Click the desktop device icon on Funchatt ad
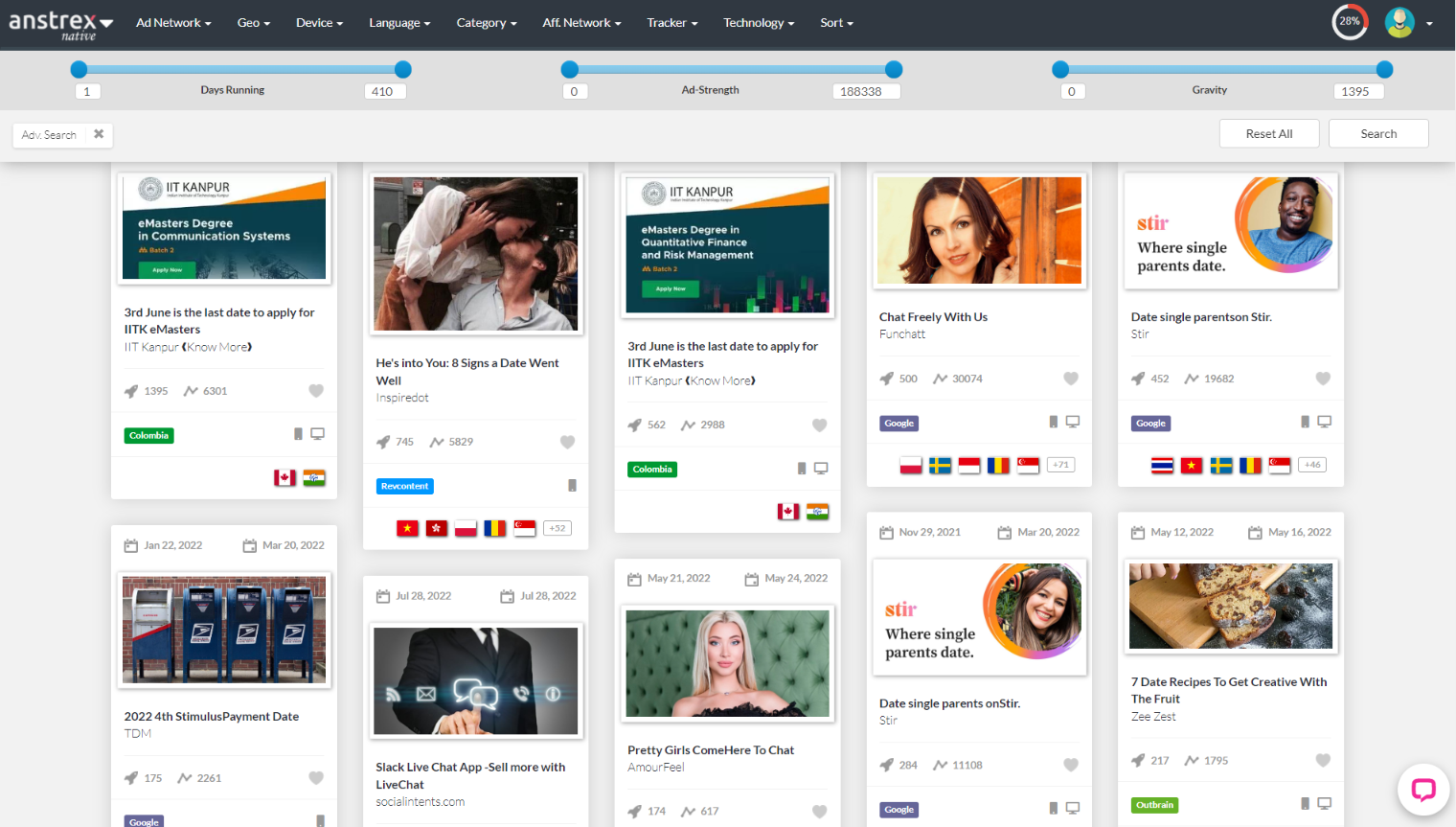Screen dimensions: 1456x827 [x=1073, y=422]
